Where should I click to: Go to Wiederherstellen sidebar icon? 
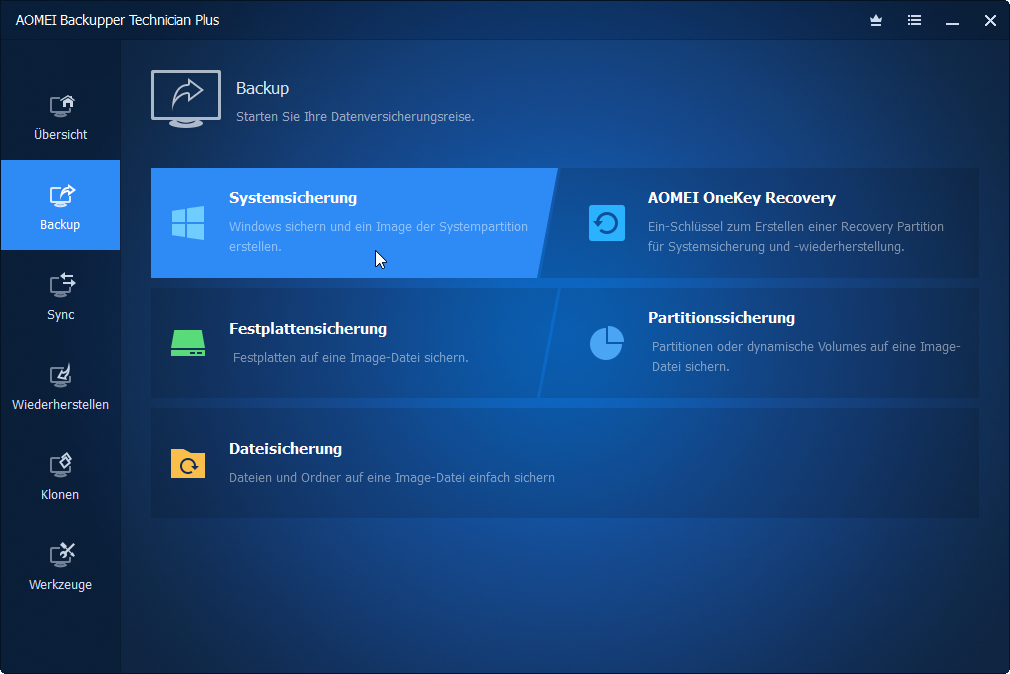click(62, 375)
